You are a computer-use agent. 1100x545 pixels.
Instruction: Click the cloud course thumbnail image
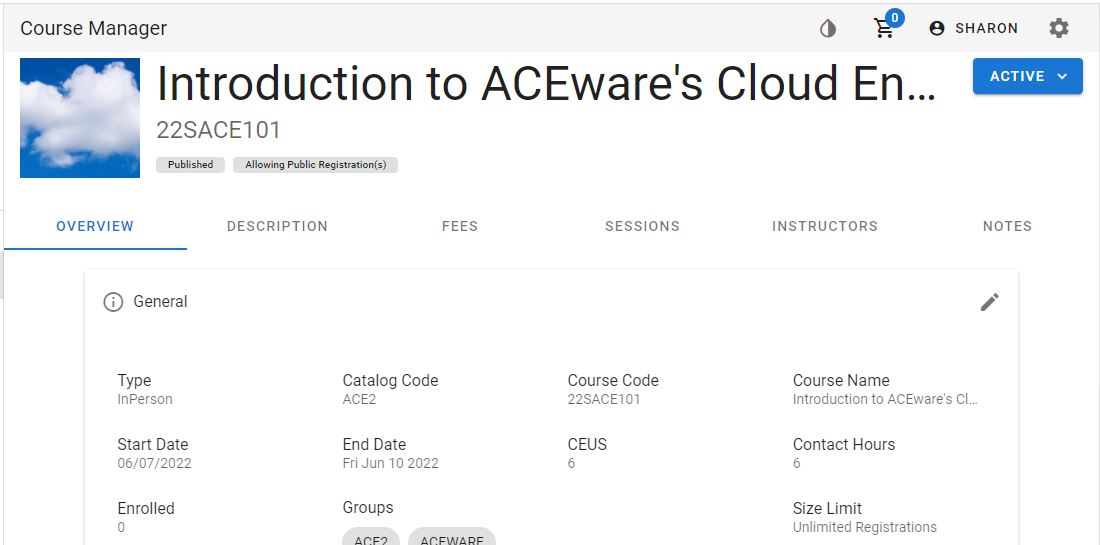pos(80,118)
